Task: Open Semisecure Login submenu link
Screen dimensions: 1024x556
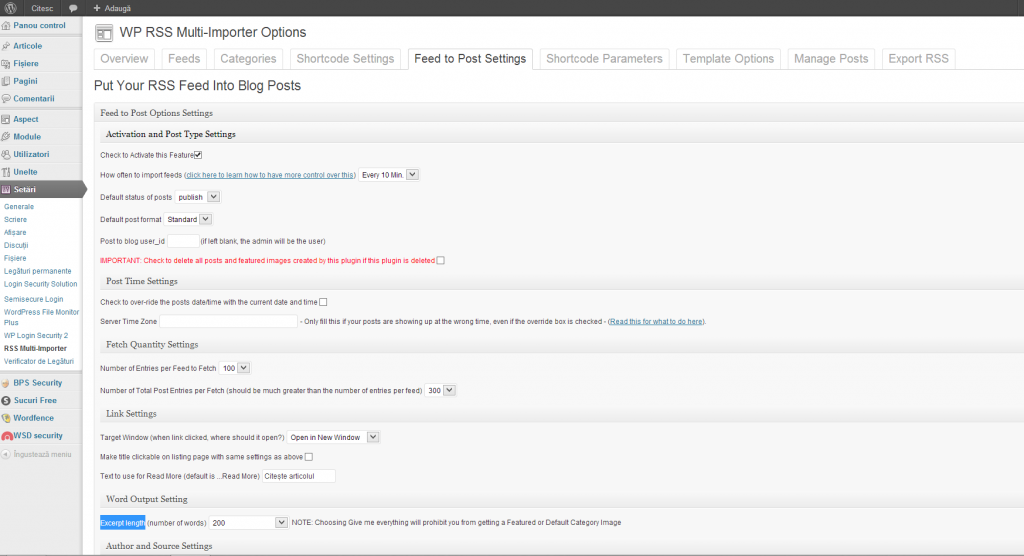Action: point(34,299)
